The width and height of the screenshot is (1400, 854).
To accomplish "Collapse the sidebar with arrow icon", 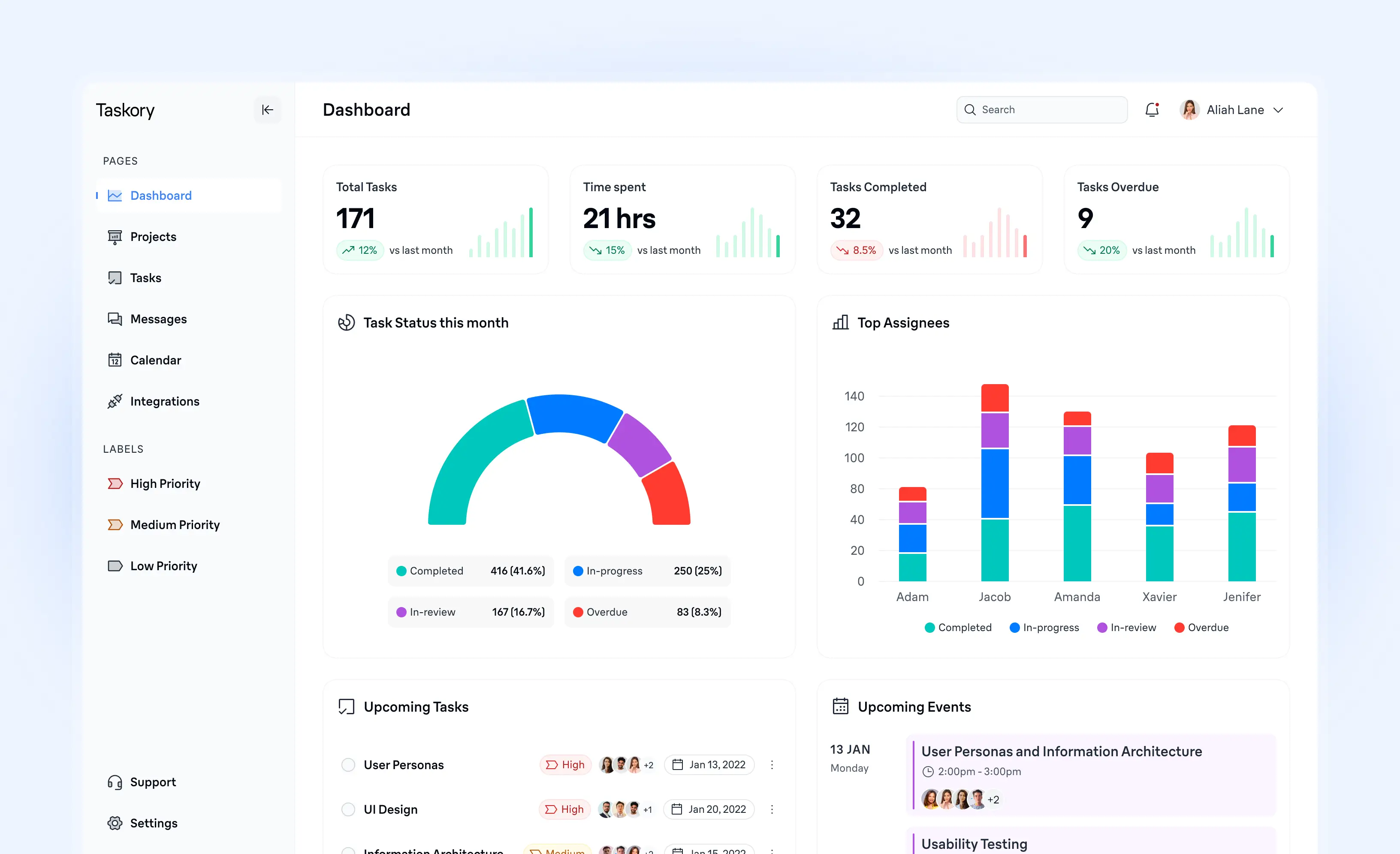I will pos(267,110).
